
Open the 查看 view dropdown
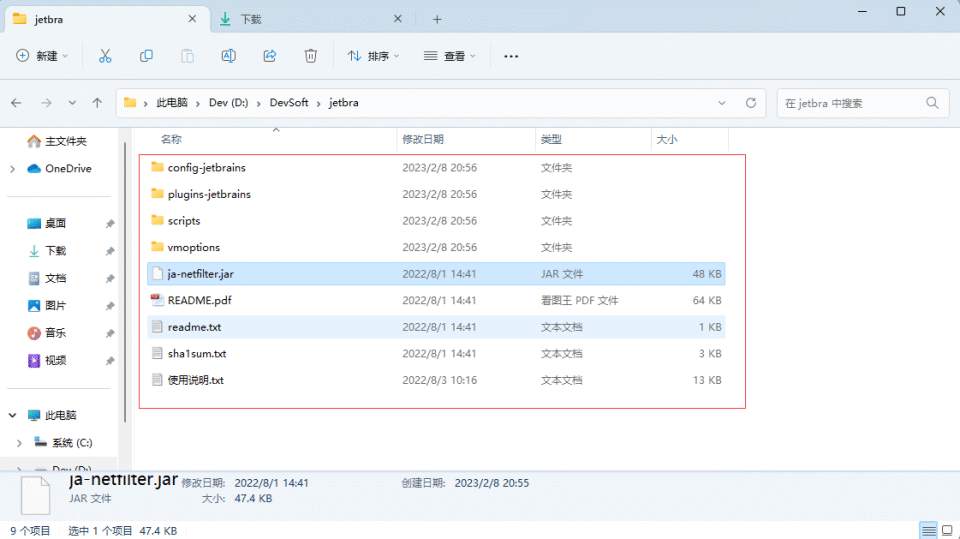click(x=449, y=56)
